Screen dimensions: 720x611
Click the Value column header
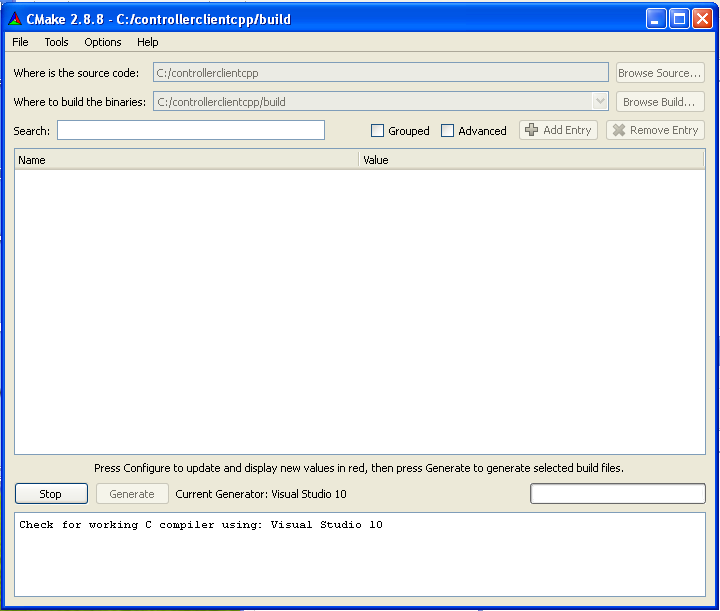pos(531,160)
